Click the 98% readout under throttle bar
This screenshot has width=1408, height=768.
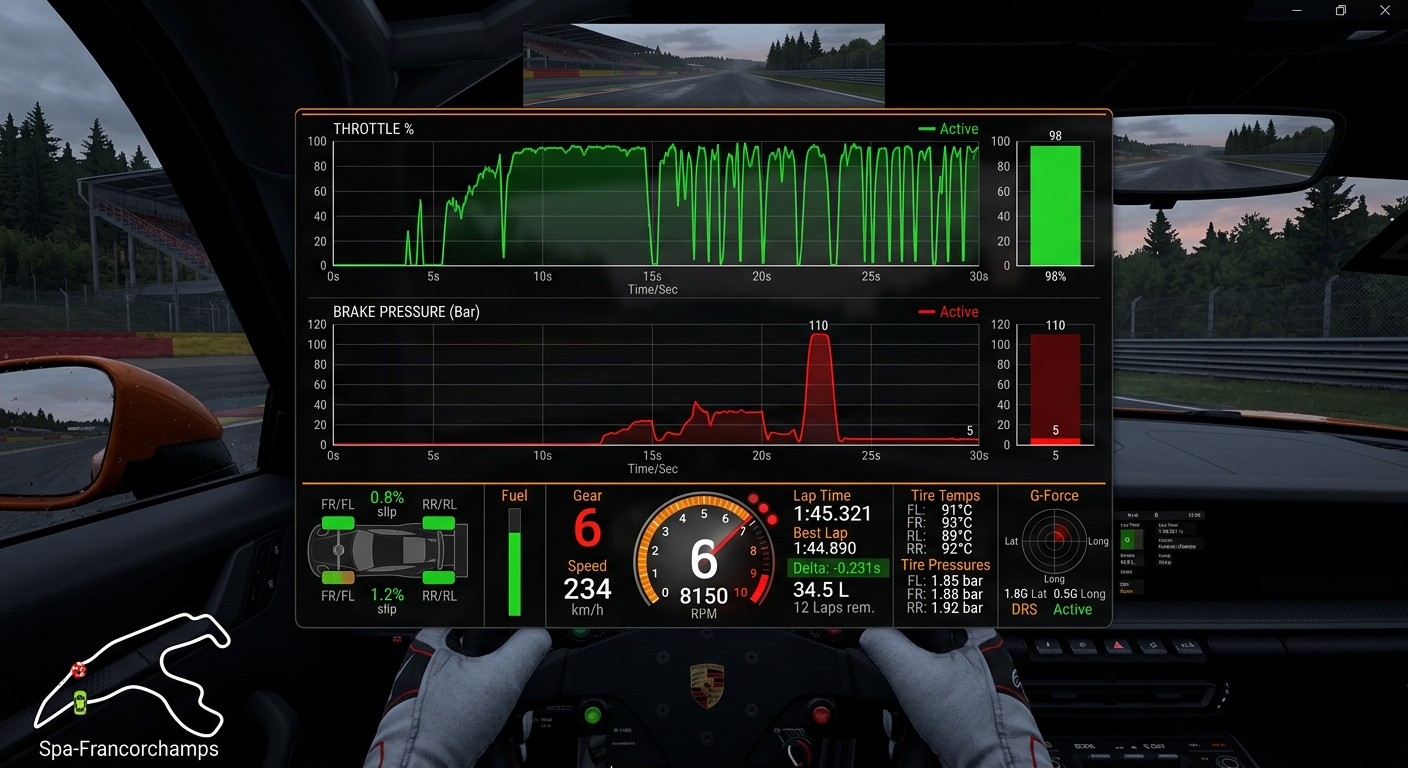pos(1055,276)
